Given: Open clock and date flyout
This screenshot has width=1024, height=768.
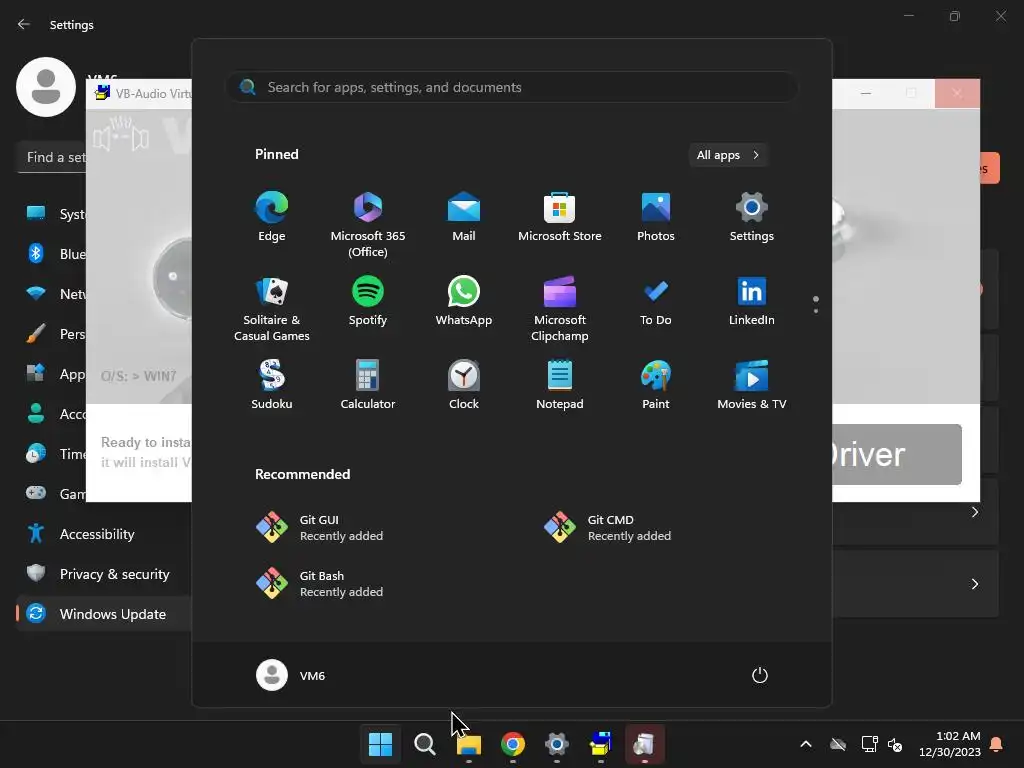Looking at the screenshot, I should 950,744.
